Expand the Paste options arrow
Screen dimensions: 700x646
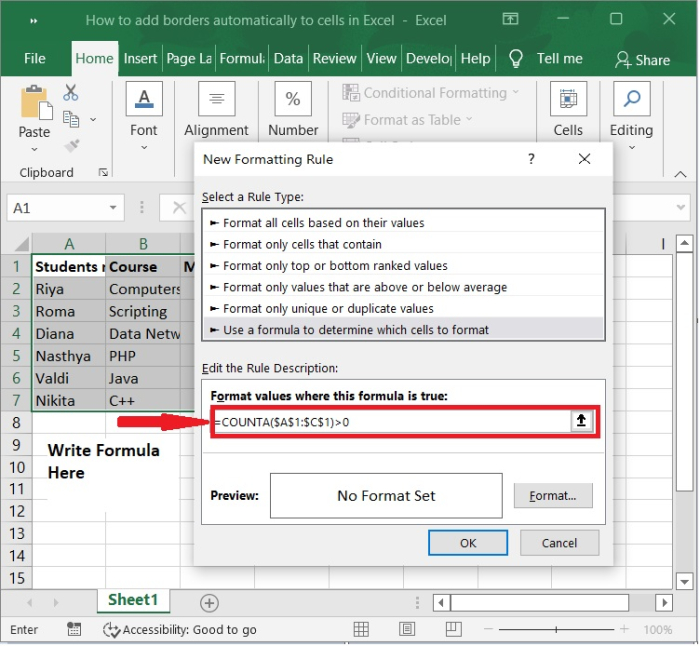(x=34, y=150)
